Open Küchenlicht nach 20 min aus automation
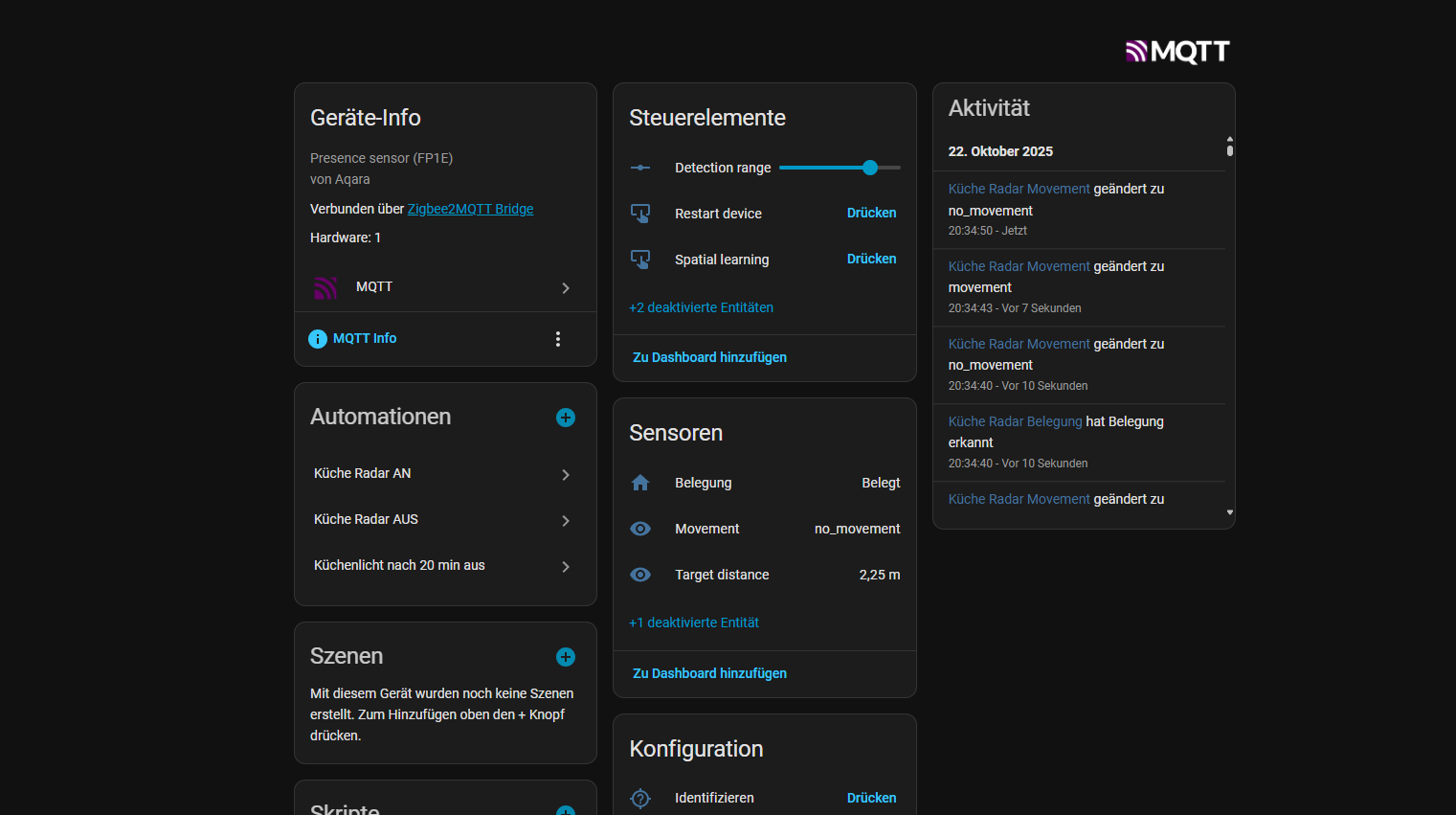Image resolution: width=1456 pixels, height=815 pixels. [445, 566]
